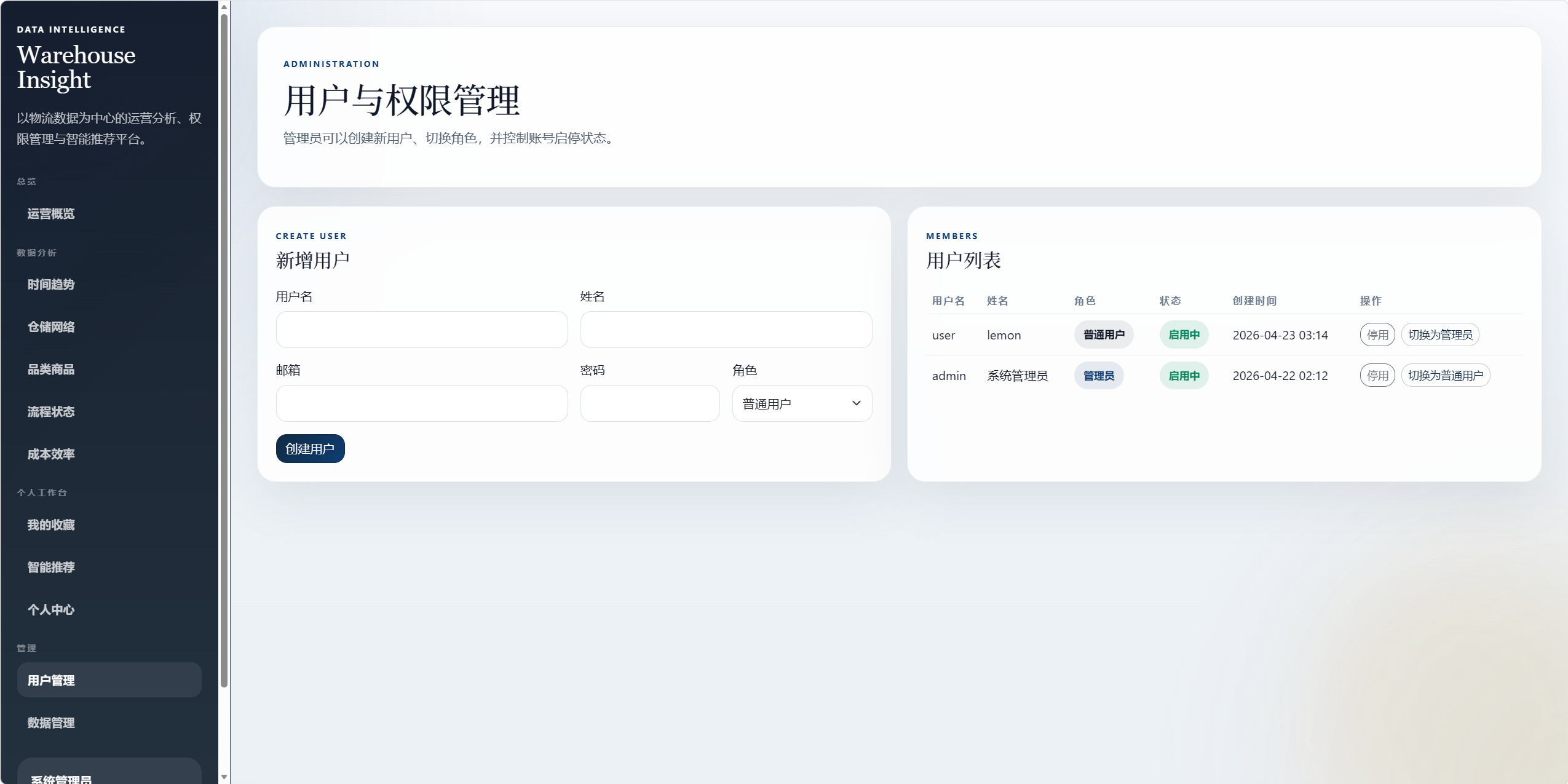Switch lemon to administrator role
Image resolution: width=1568 pixels, height=784 pixels.
[x=1439, y=335]
